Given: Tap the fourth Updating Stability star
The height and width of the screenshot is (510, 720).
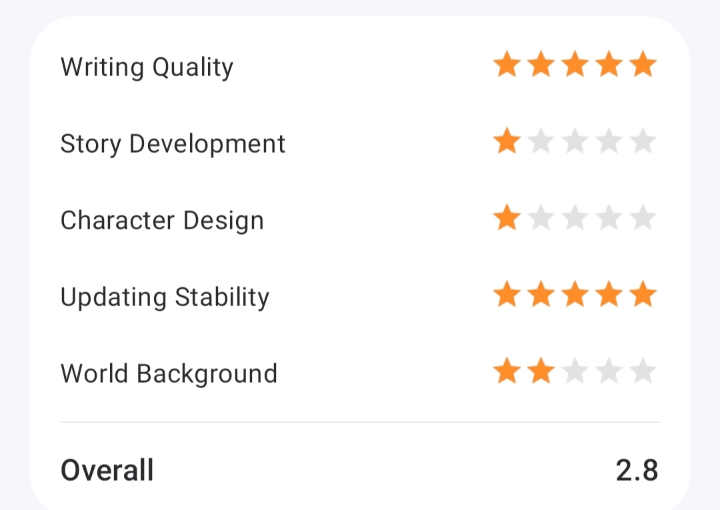Looking at the screenshot, I should [x=609, y=294].
